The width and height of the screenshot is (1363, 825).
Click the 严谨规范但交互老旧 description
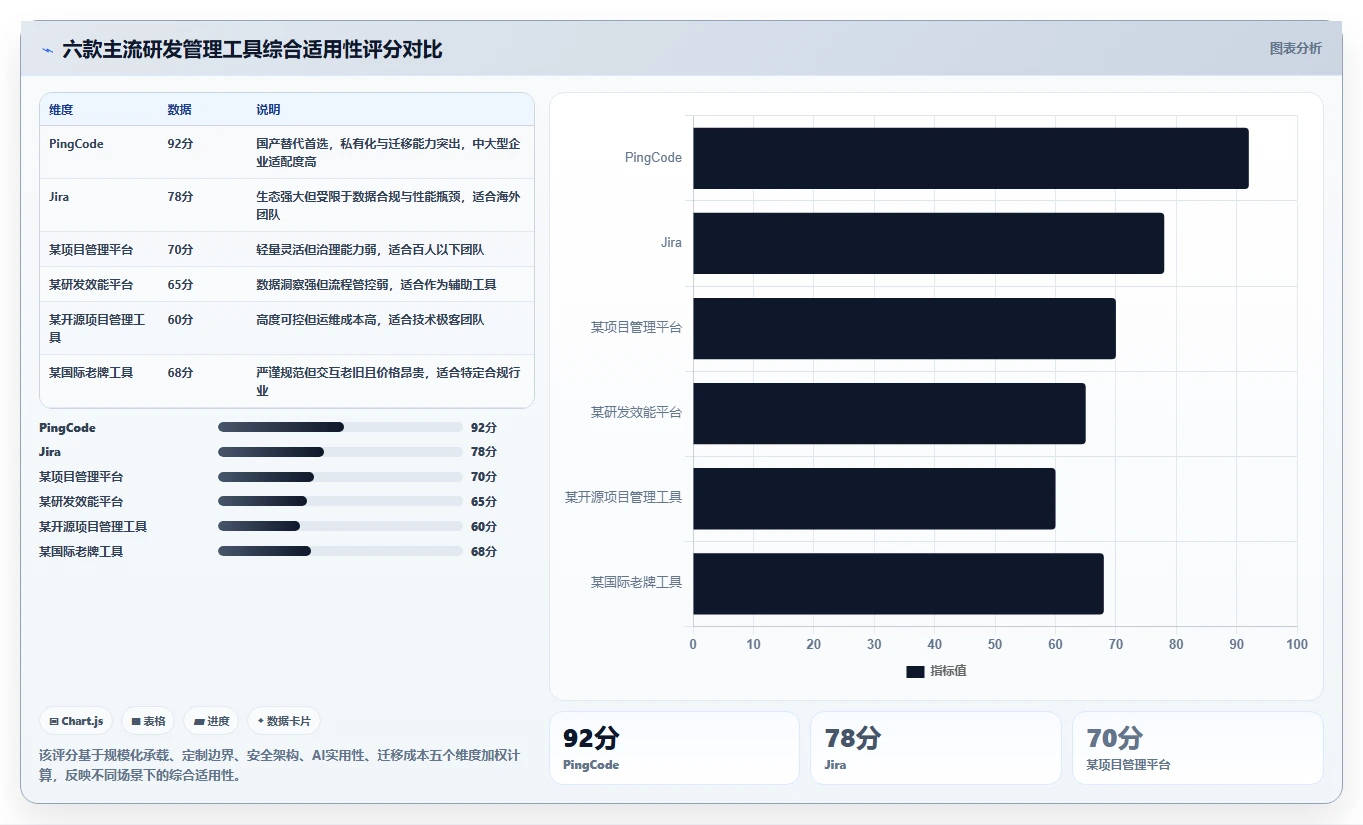(x=388, y=382)
